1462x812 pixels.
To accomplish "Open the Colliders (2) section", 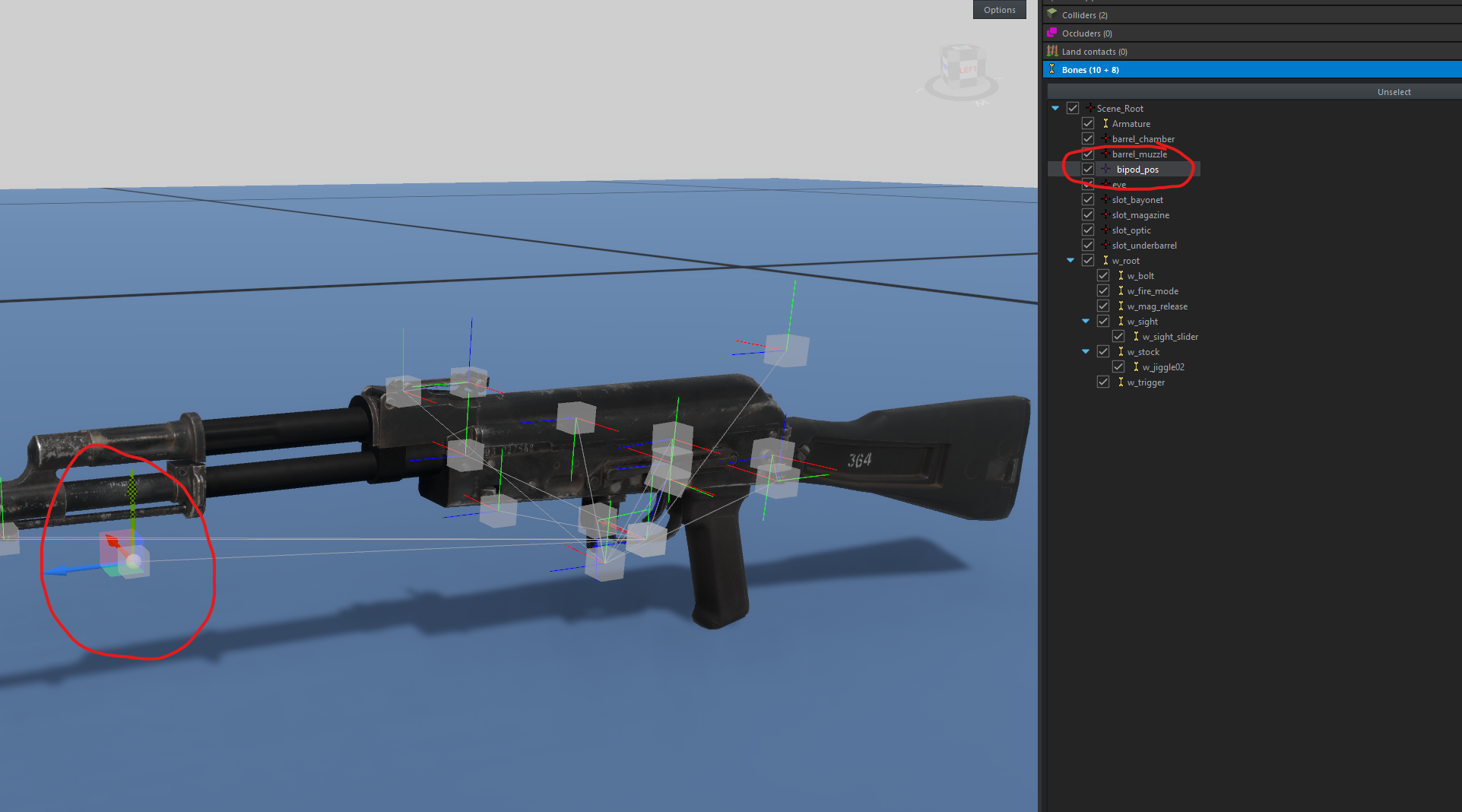I will click(1084, 15).
